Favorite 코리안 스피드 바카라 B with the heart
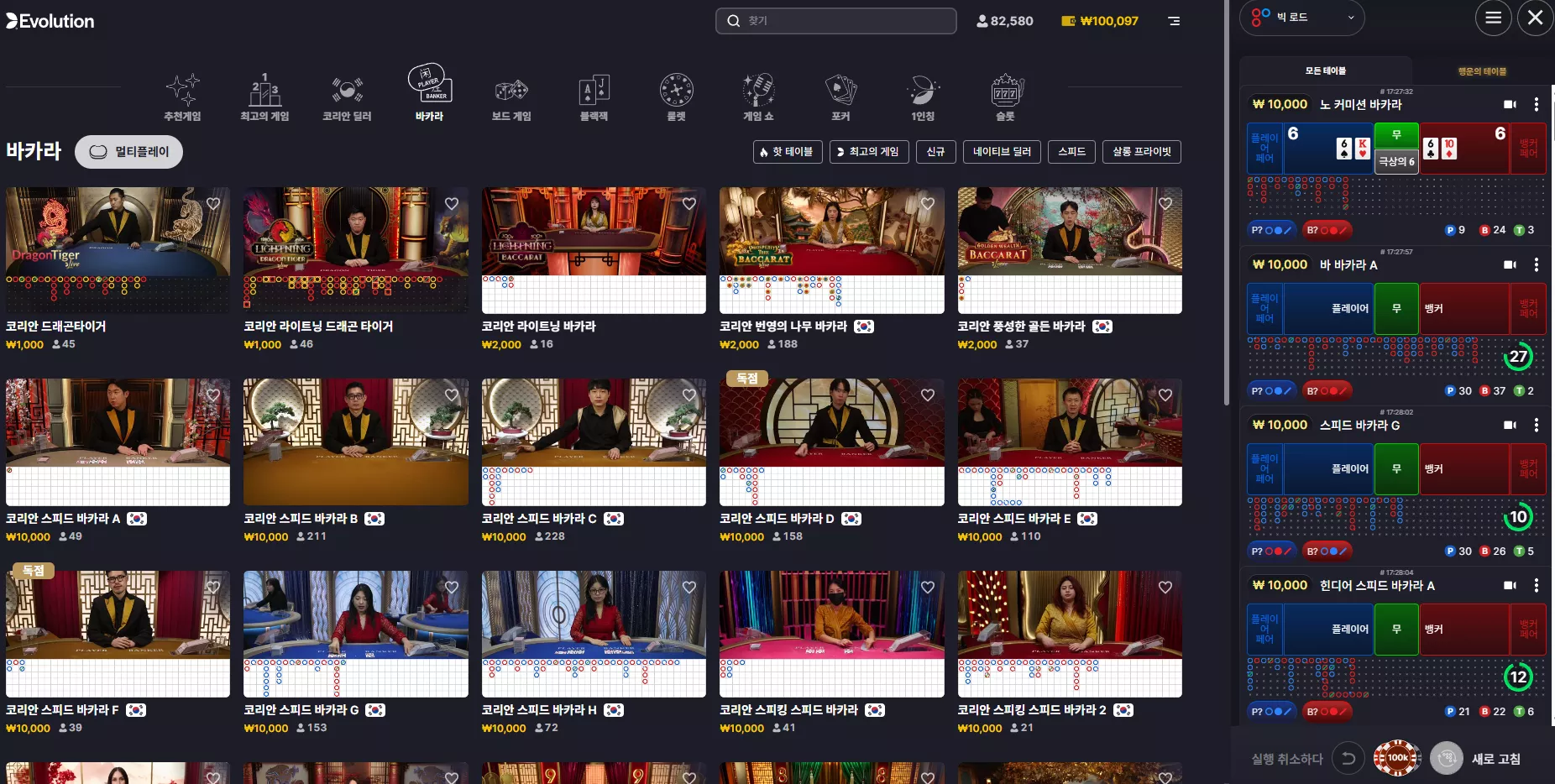The image size is (1555, 784). coord(452,395)
